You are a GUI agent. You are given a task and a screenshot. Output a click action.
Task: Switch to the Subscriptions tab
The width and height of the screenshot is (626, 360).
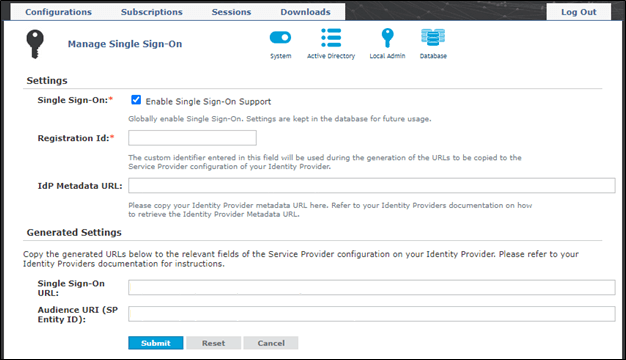[152, 12]
